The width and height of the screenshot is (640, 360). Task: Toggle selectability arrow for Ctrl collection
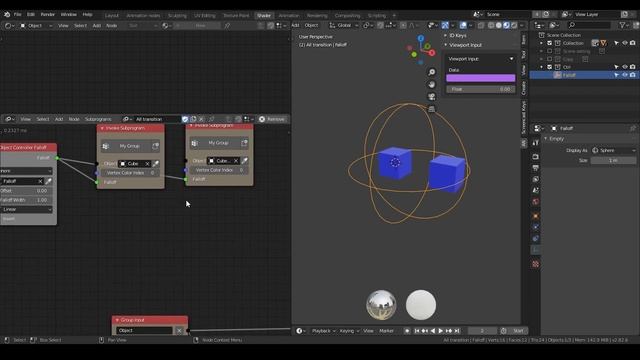[616, 67]
